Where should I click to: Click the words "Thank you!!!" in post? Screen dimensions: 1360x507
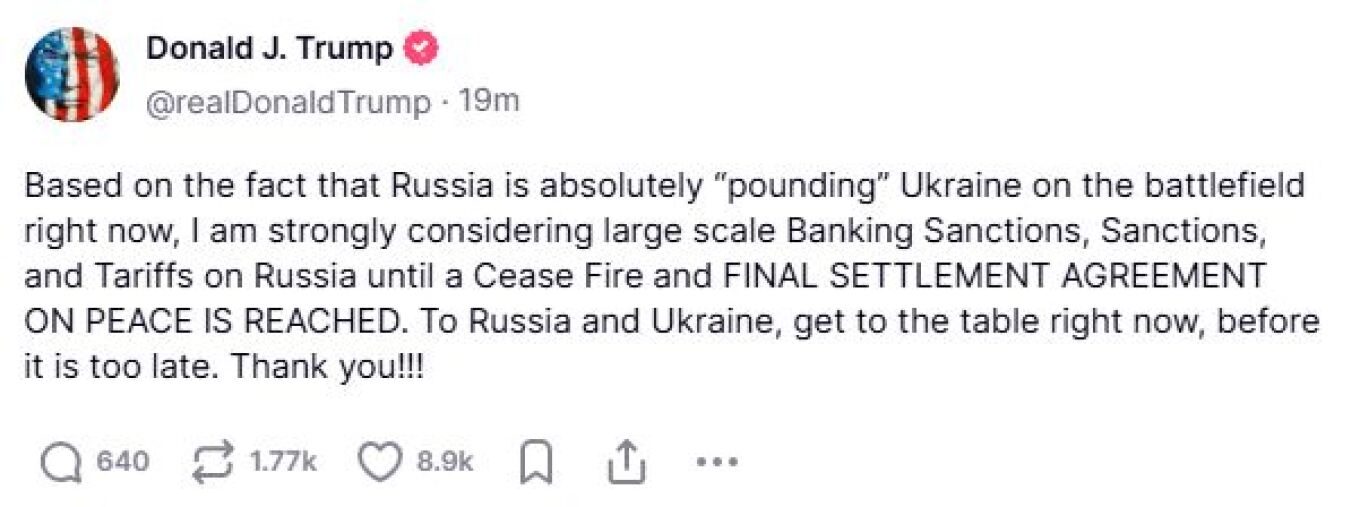tap(328, 366)
